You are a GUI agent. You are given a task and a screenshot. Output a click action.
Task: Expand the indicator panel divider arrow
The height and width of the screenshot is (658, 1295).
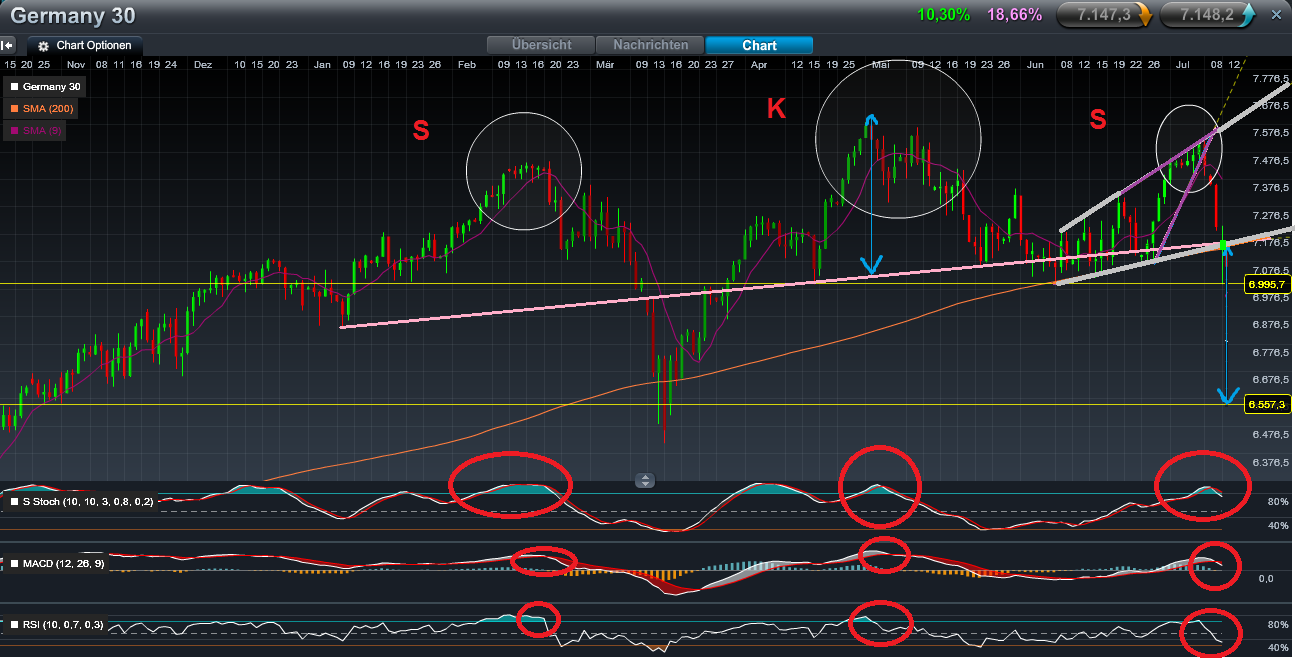pos(646,480)
